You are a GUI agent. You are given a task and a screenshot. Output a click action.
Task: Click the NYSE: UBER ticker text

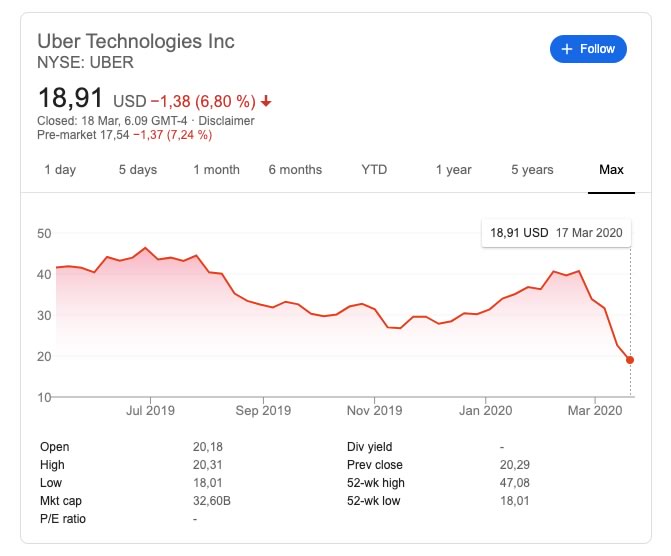[85, 63]
